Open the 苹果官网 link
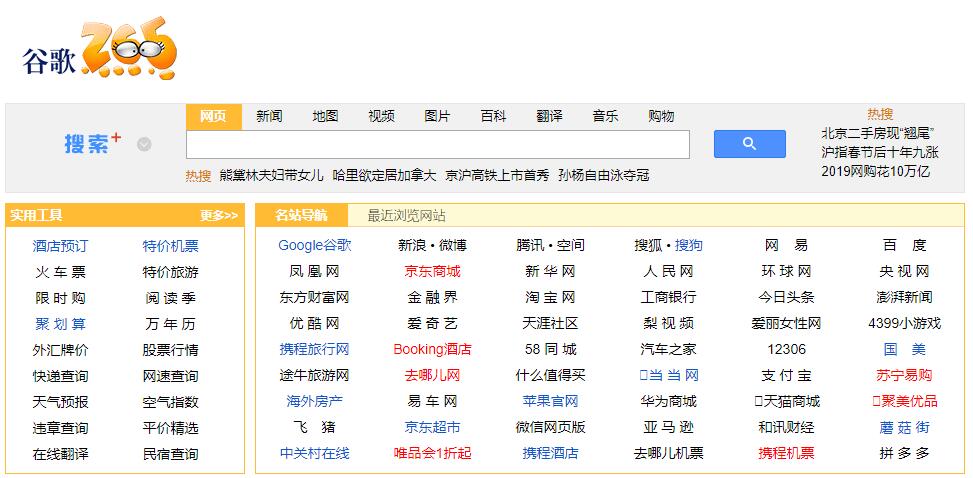973x478 pixels. pos(550,402)
